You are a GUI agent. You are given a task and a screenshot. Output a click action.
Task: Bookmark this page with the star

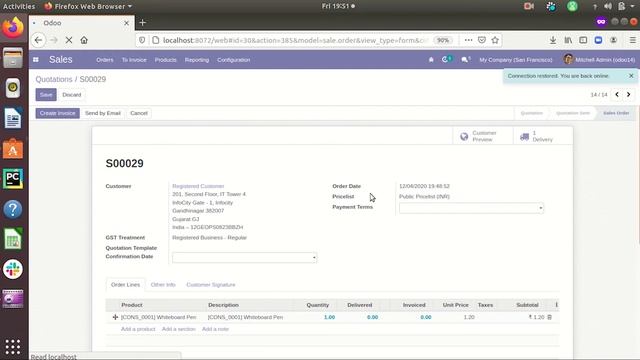pyautogui.click(x=495, y=40)
